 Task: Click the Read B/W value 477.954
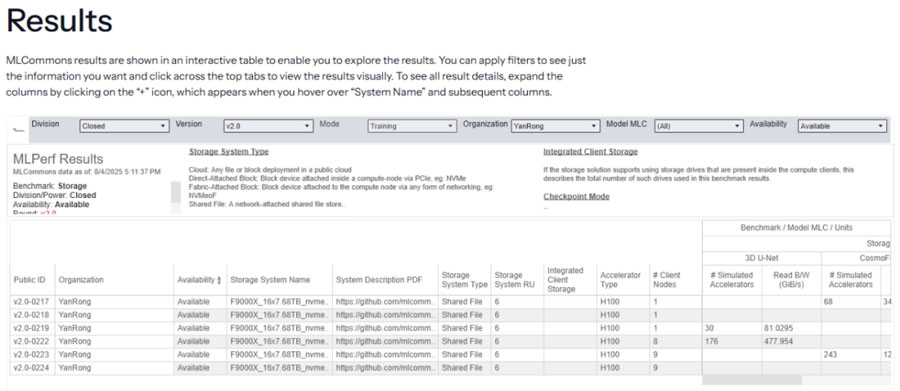pos(778,342)
